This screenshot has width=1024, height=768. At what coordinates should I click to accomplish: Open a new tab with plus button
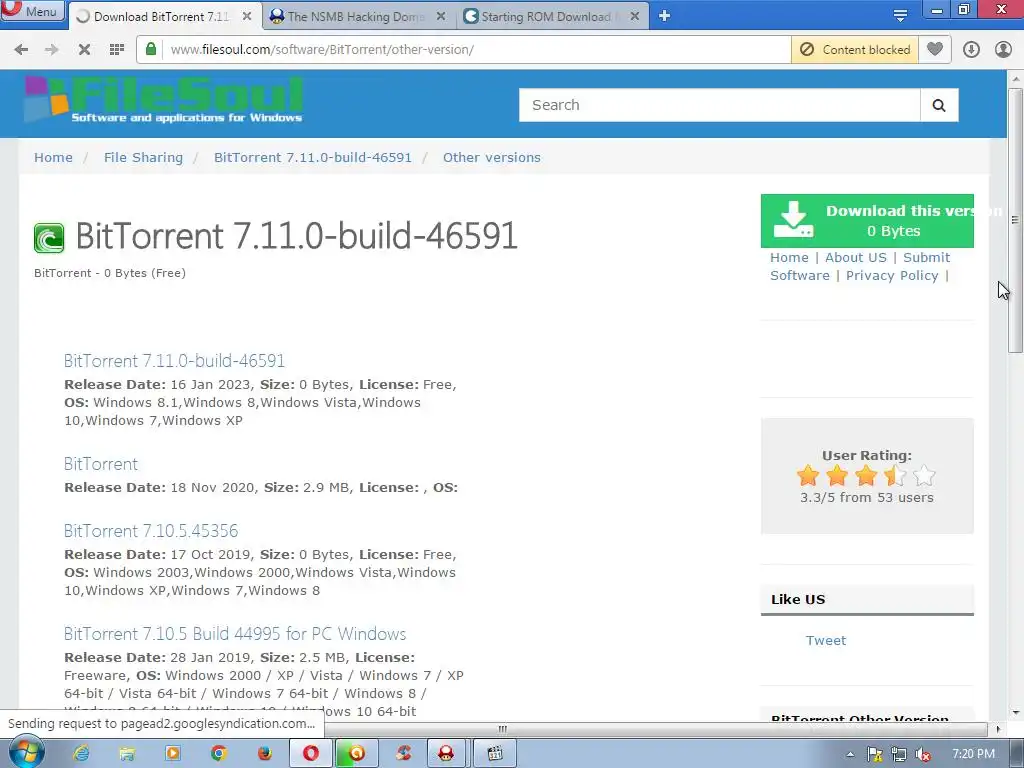[664, 16]
